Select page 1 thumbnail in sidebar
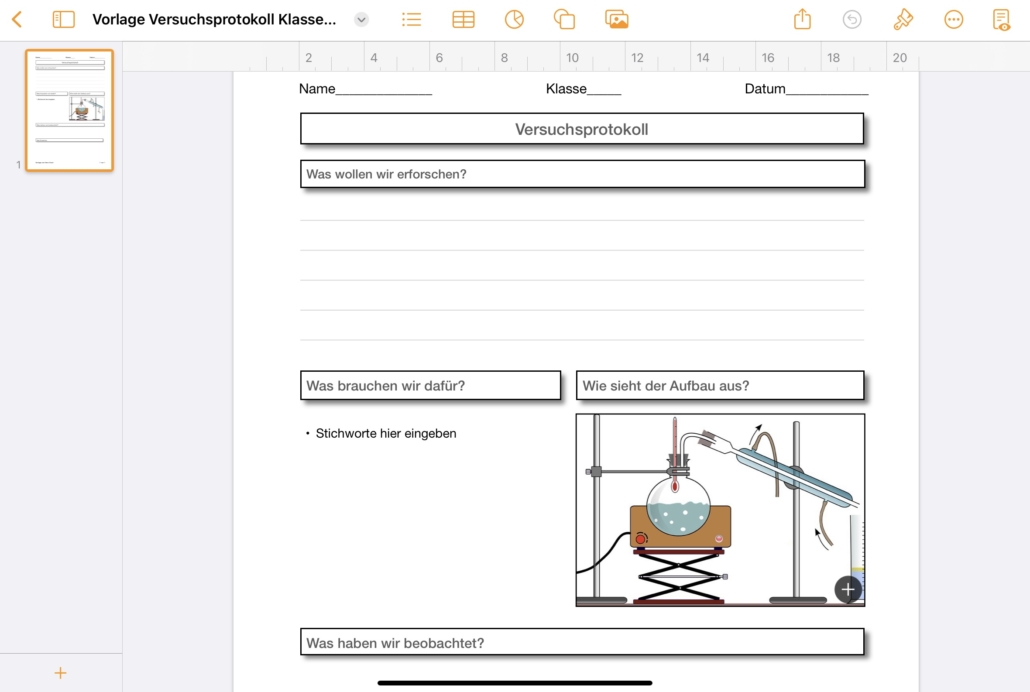This screenshot has width=1030, height=692. pos(69,110)
